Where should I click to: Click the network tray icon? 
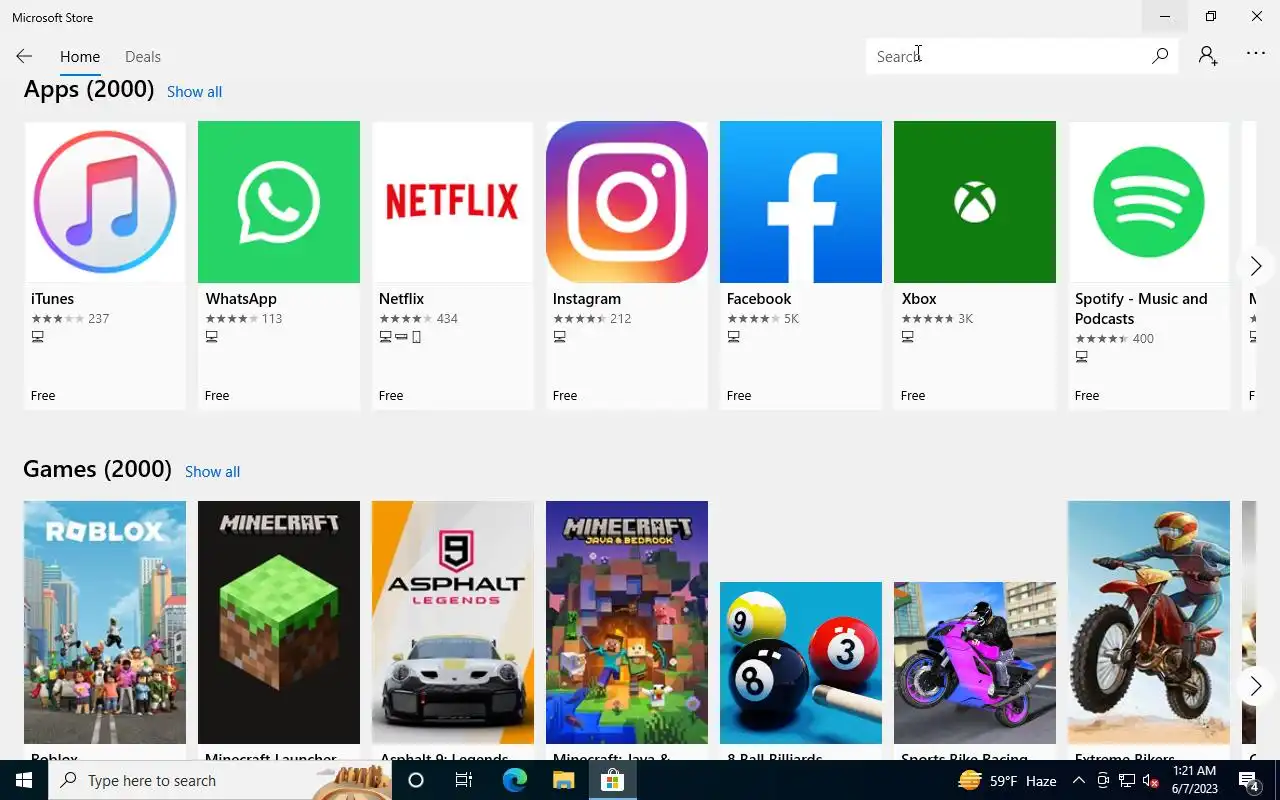tap(1126, 780)
